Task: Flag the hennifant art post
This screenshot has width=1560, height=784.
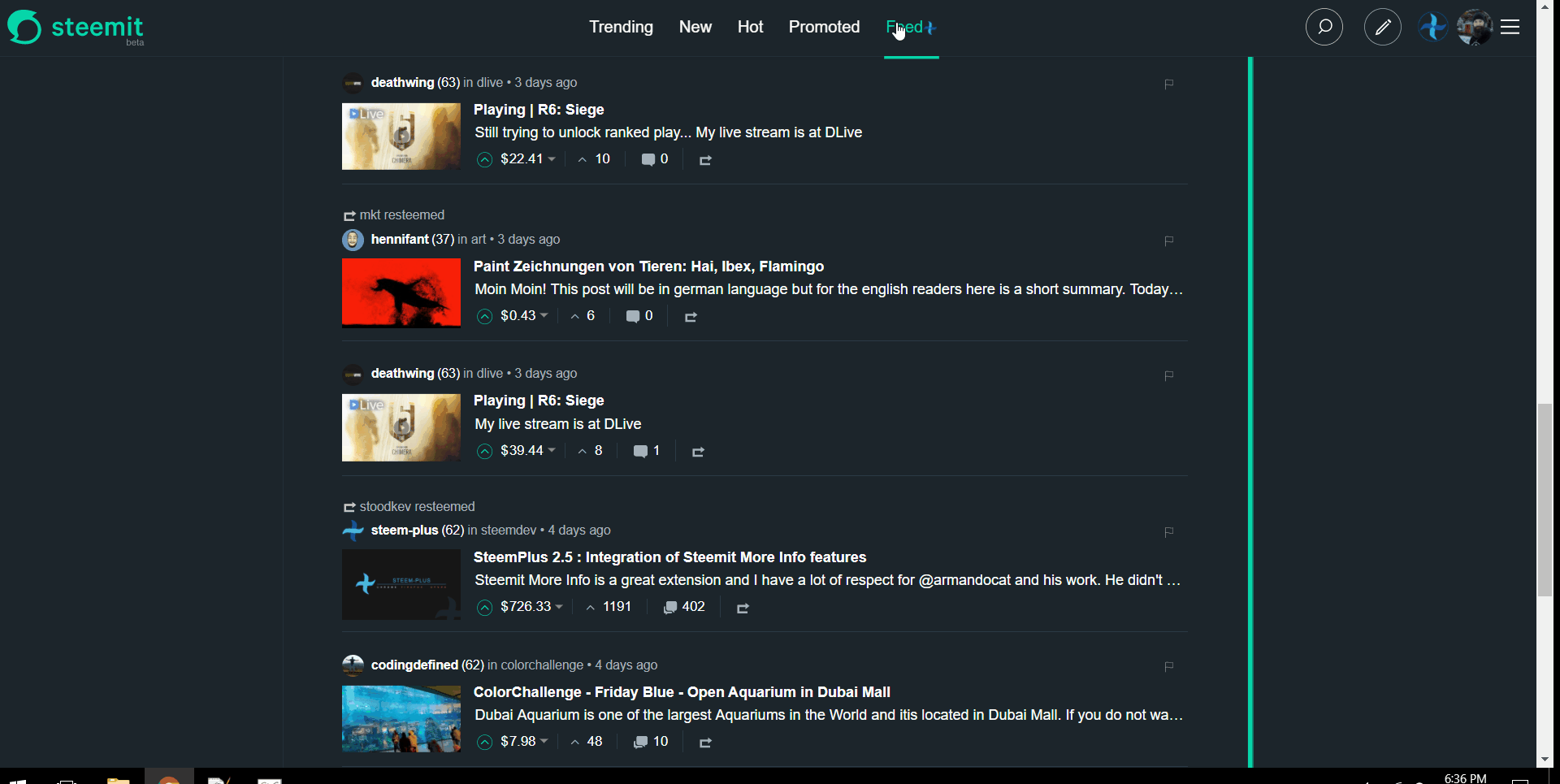Action: coord(1168,240)
